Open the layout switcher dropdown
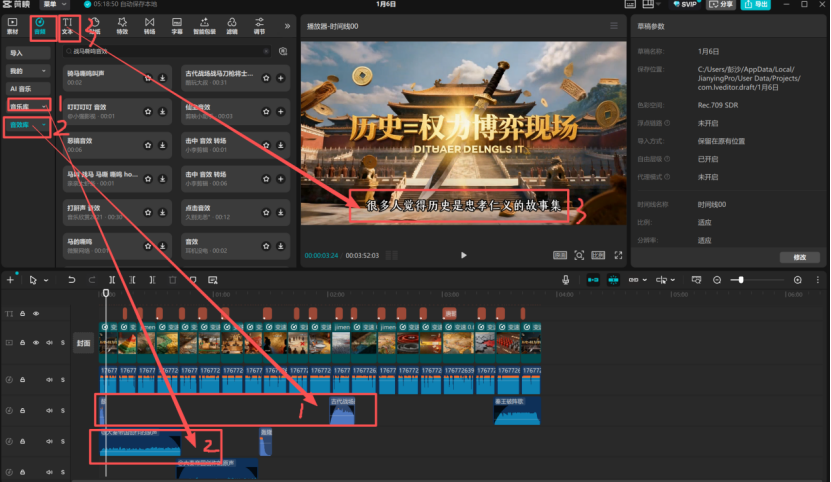831x482 pixels. [651, 4]
